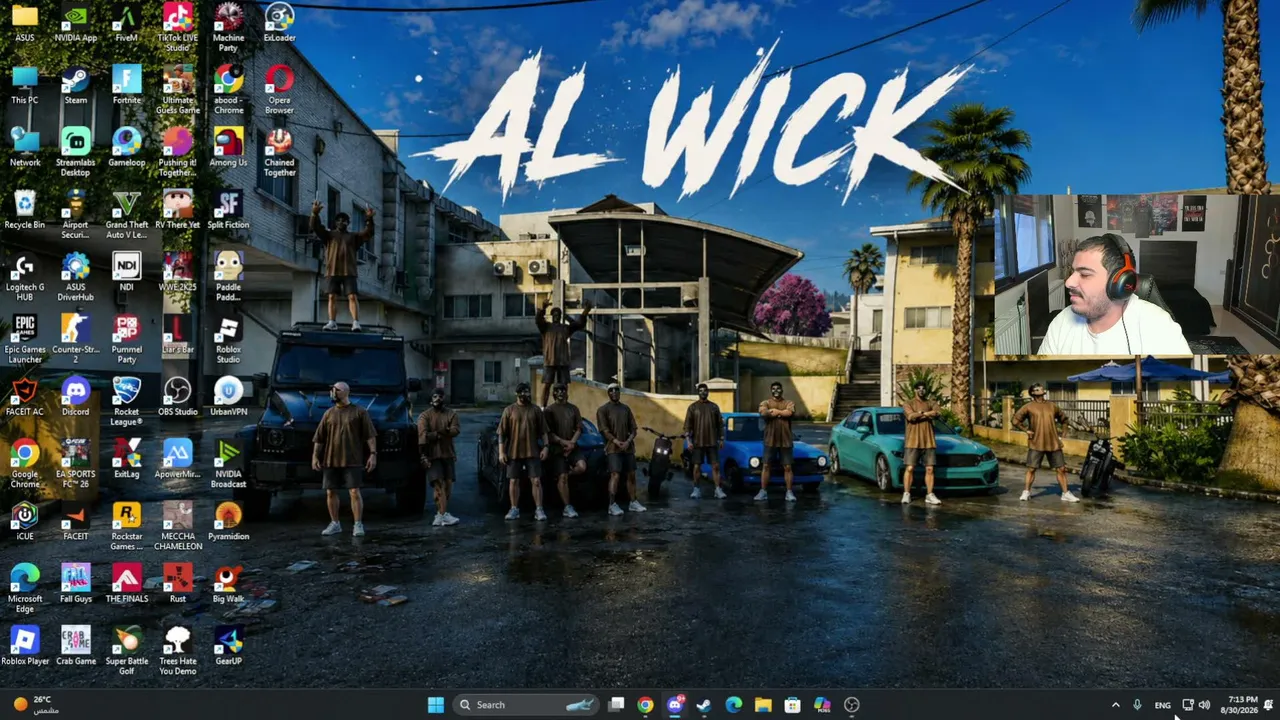This screenshot has width=1280, height=720.
Task: Select the Crab Game desktop shortcut
Action: click(x=76, y=646)
